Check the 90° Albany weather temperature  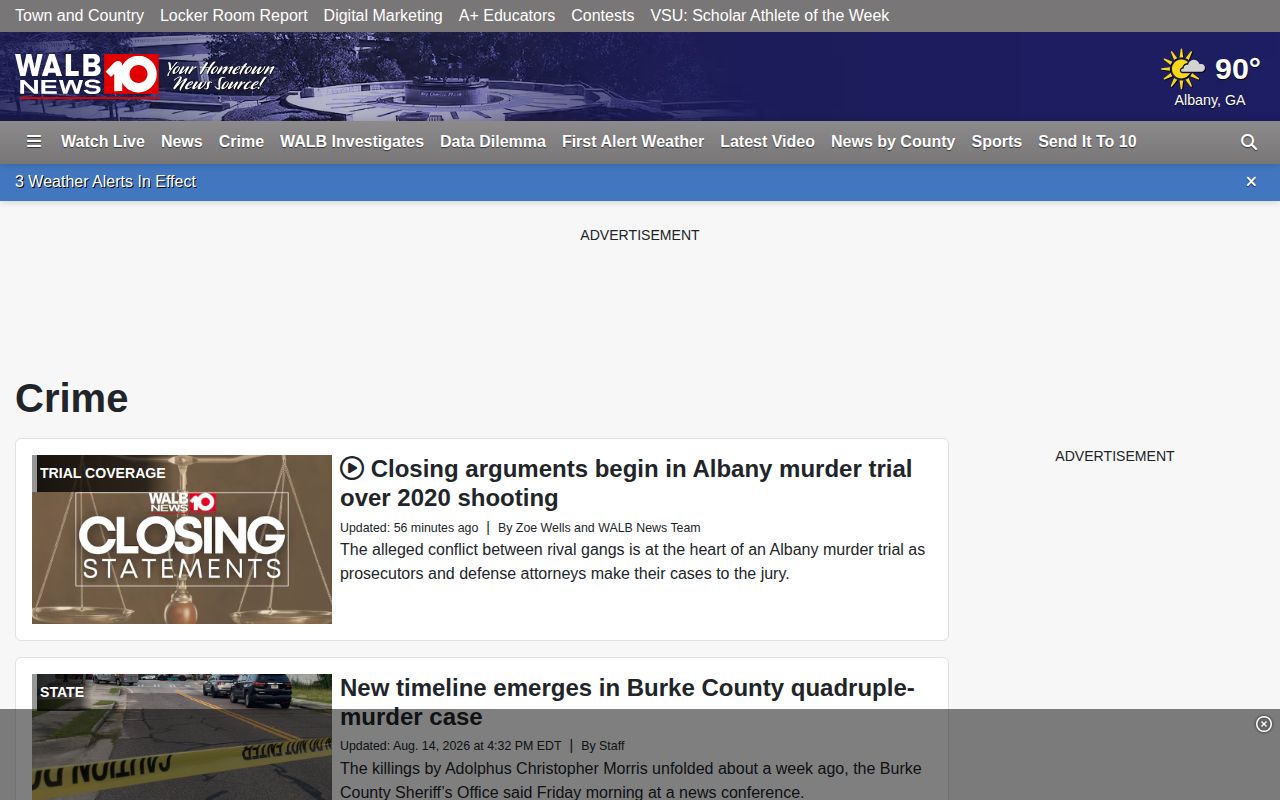pyautogui.click(x=1237, y=69)
